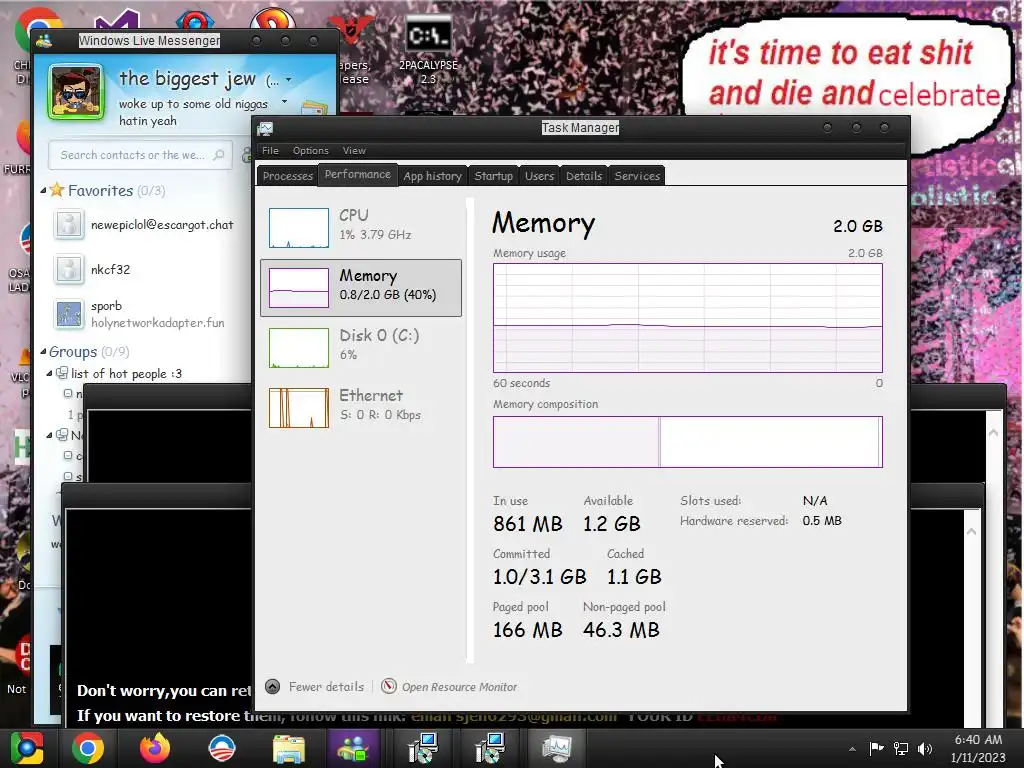Click the list of hot people group icon
This screenshot has width=1024, height=768.
coord(62,373)
